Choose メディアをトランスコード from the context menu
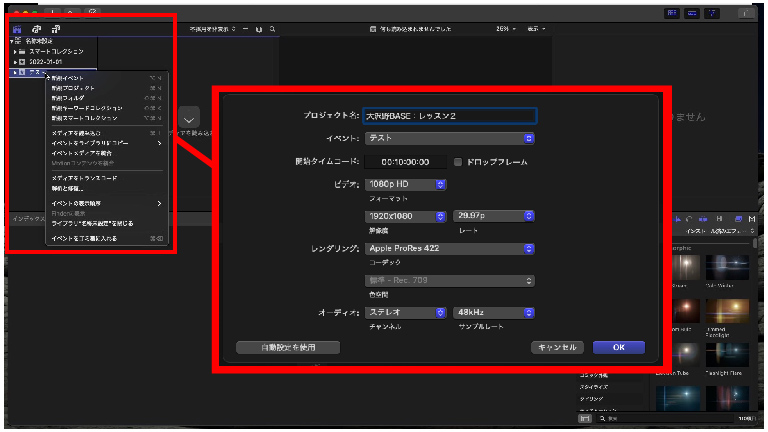The width and height of the screenshot is (768, 432). (107, 178)
